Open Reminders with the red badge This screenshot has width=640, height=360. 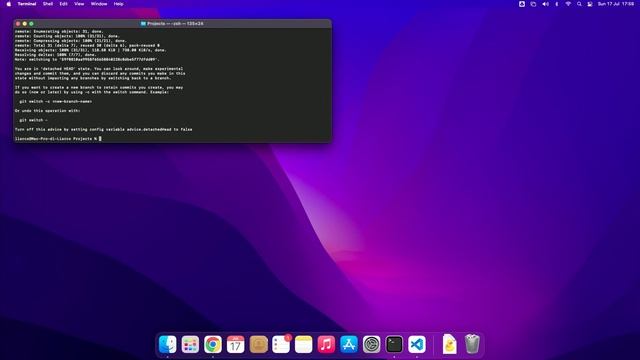281,344
